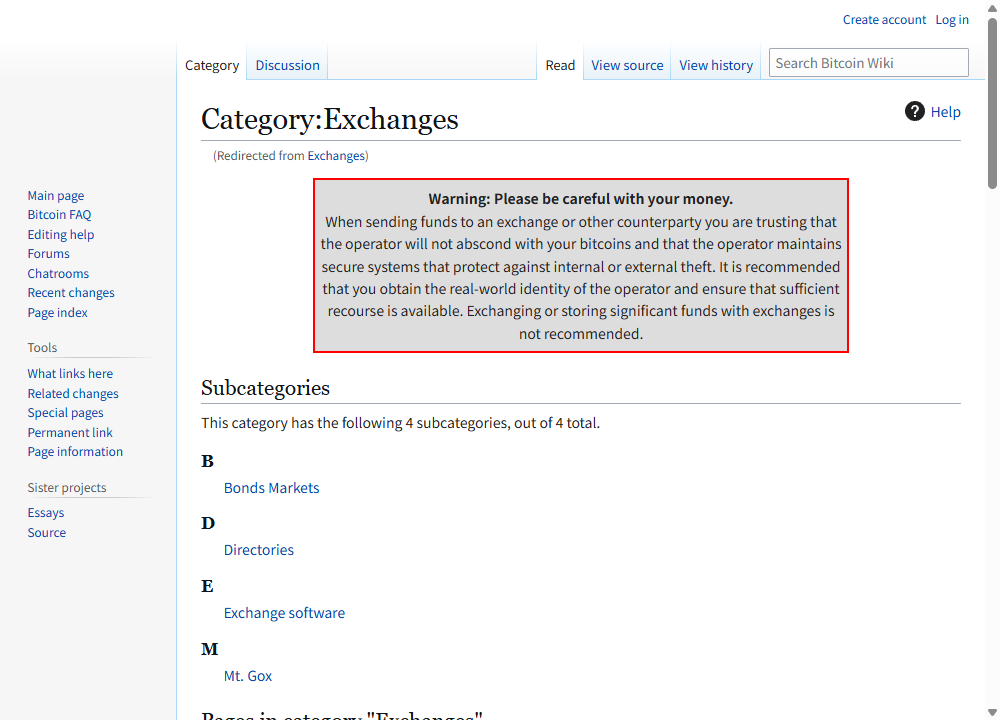
Task: Open Editing help in sidebar
Action: click(x=61, y=235)
